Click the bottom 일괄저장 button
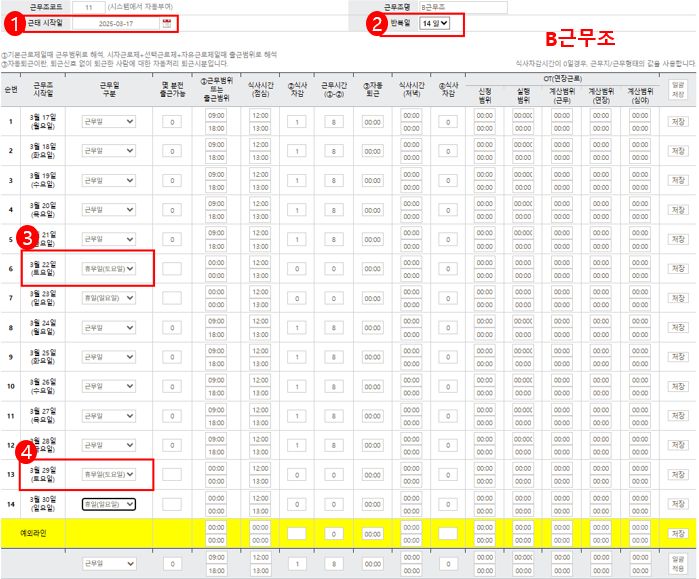 (679, 563)
